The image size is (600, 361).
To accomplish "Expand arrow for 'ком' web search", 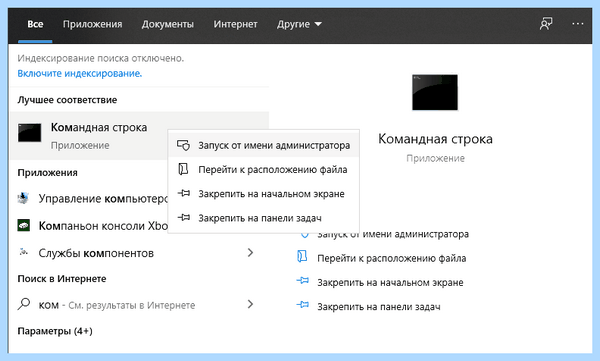I will pos(250,304).
